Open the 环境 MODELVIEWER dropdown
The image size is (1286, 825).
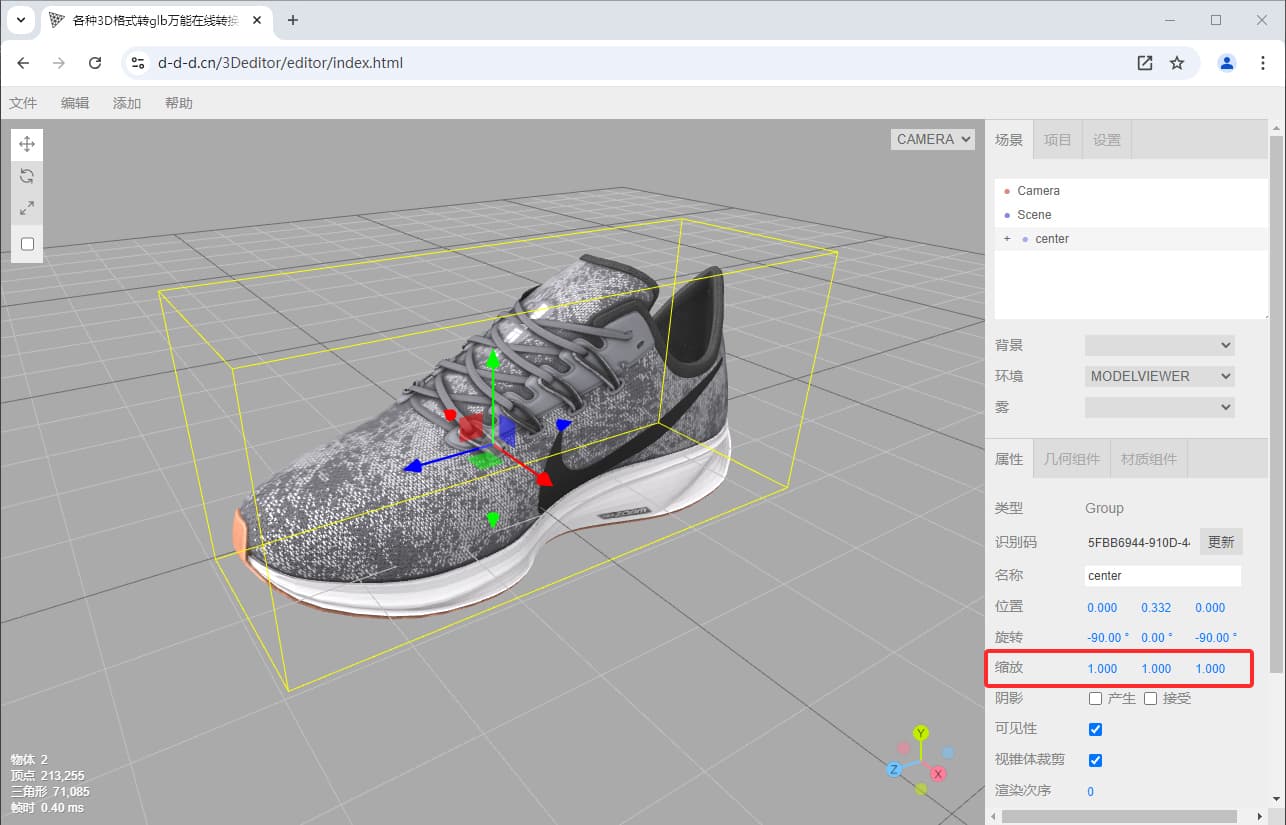(x=1160, y=376)
